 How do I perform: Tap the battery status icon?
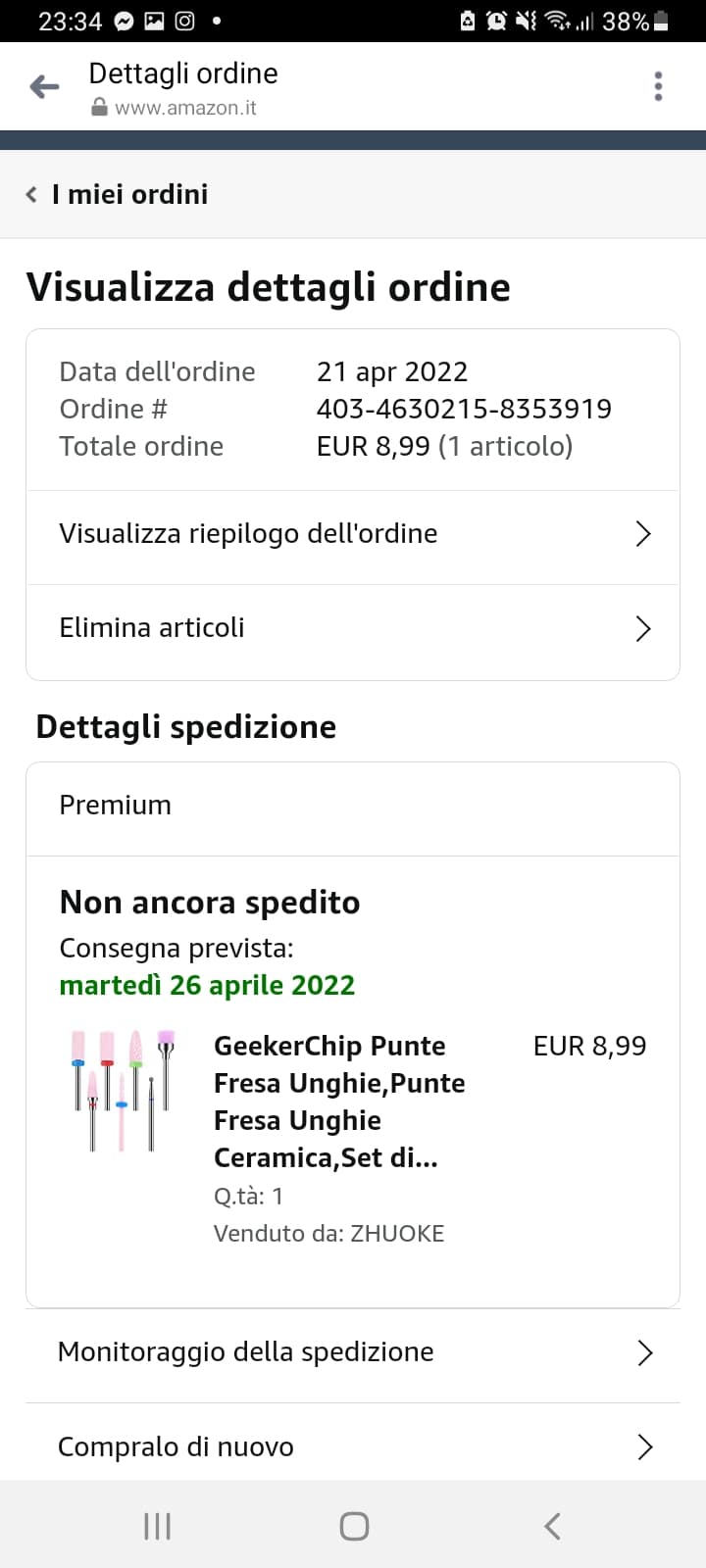pos(661,21)
